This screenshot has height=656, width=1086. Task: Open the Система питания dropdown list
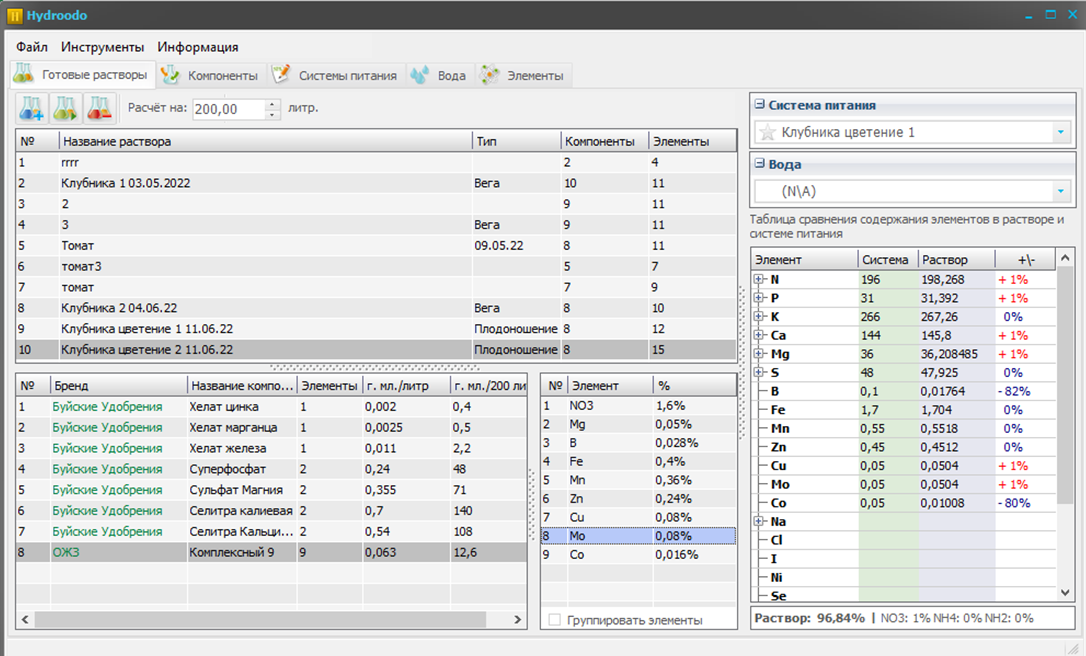[1059, 132]
